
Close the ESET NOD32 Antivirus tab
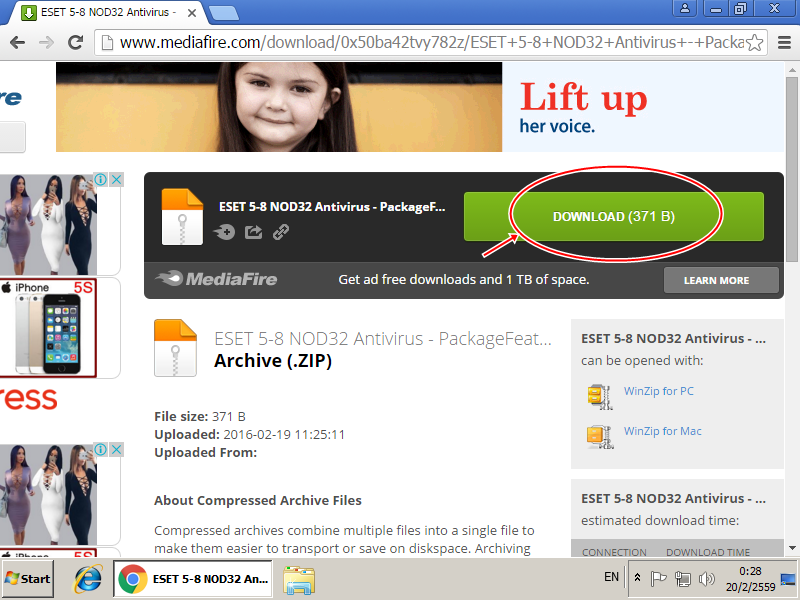192,13
